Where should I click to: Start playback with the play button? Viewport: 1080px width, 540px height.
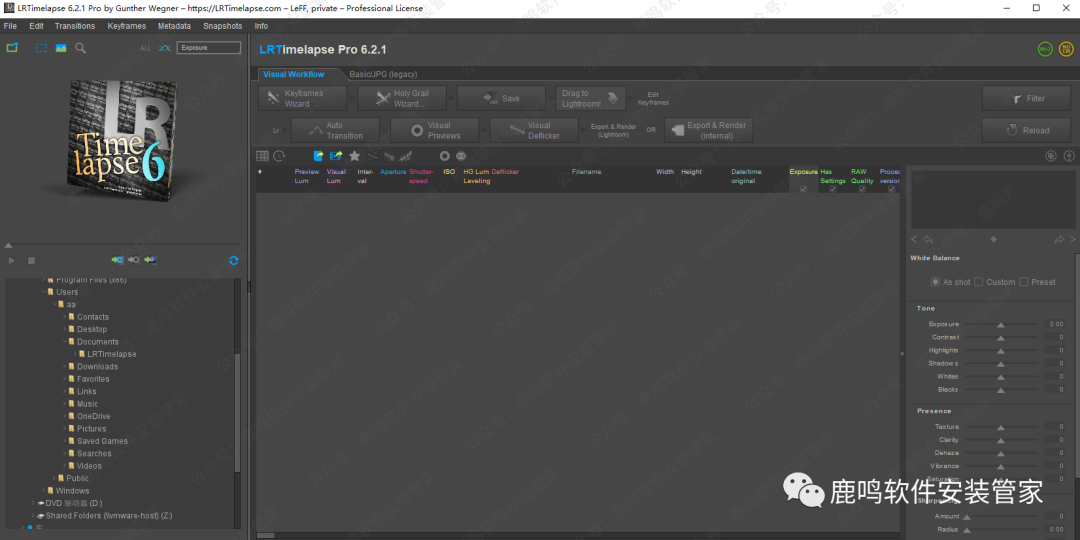tap(12, 260)
